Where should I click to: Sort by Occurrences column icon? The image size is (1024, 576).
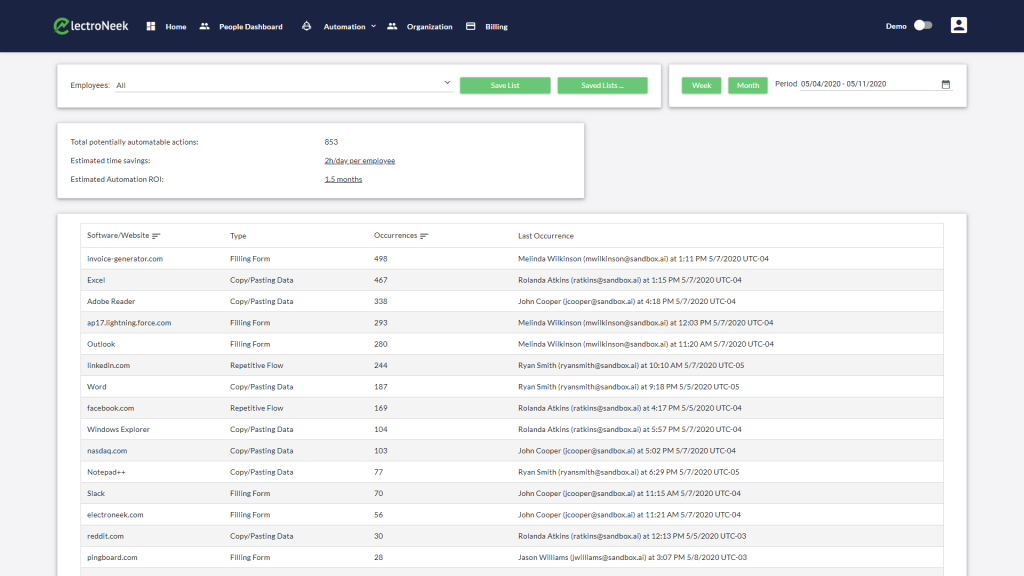point(424,236)
